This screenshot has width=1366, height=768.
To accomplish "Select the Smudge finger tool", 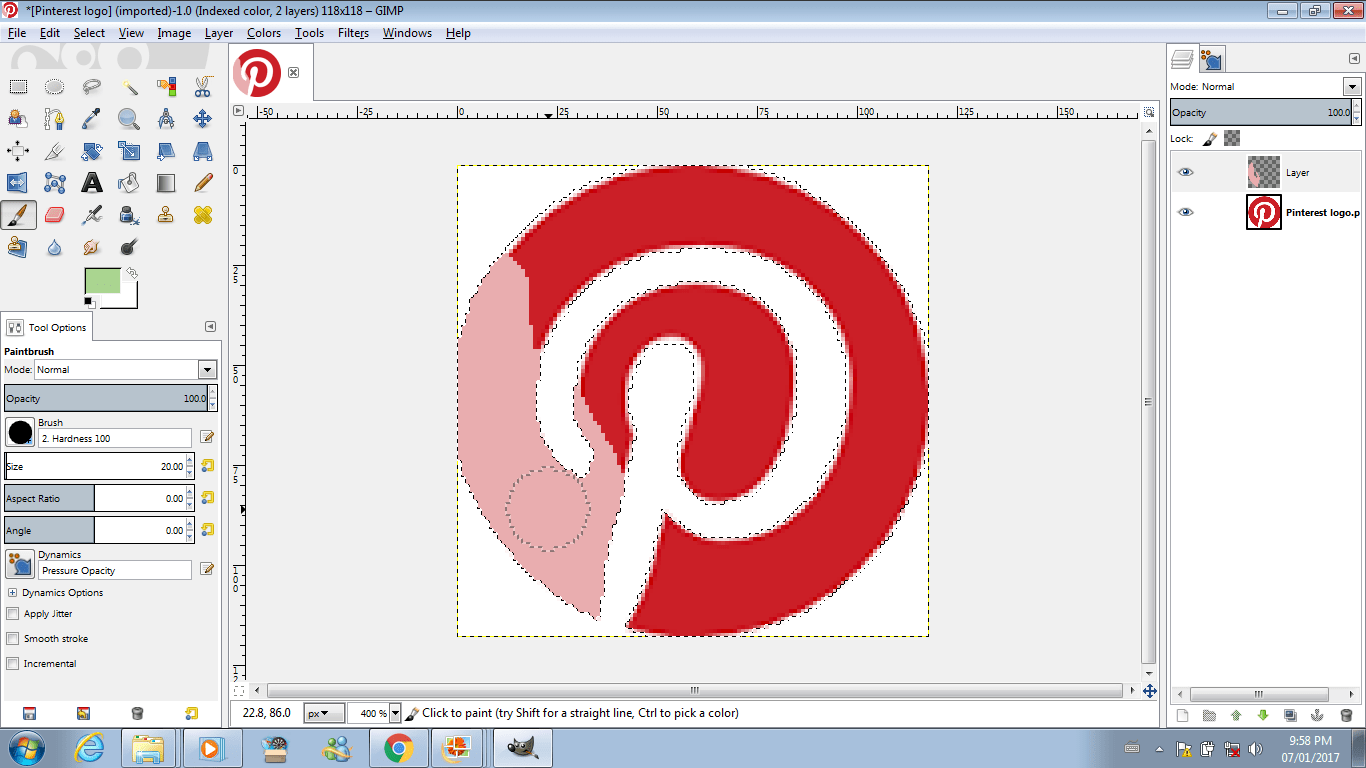I will [92, 247].
